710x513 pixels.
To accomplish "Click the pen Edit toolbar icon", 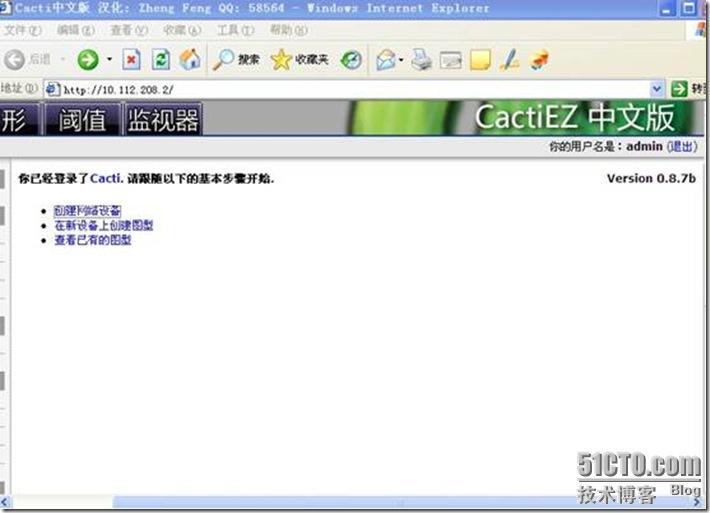I will pyautogui.click(x=509, y=60).
